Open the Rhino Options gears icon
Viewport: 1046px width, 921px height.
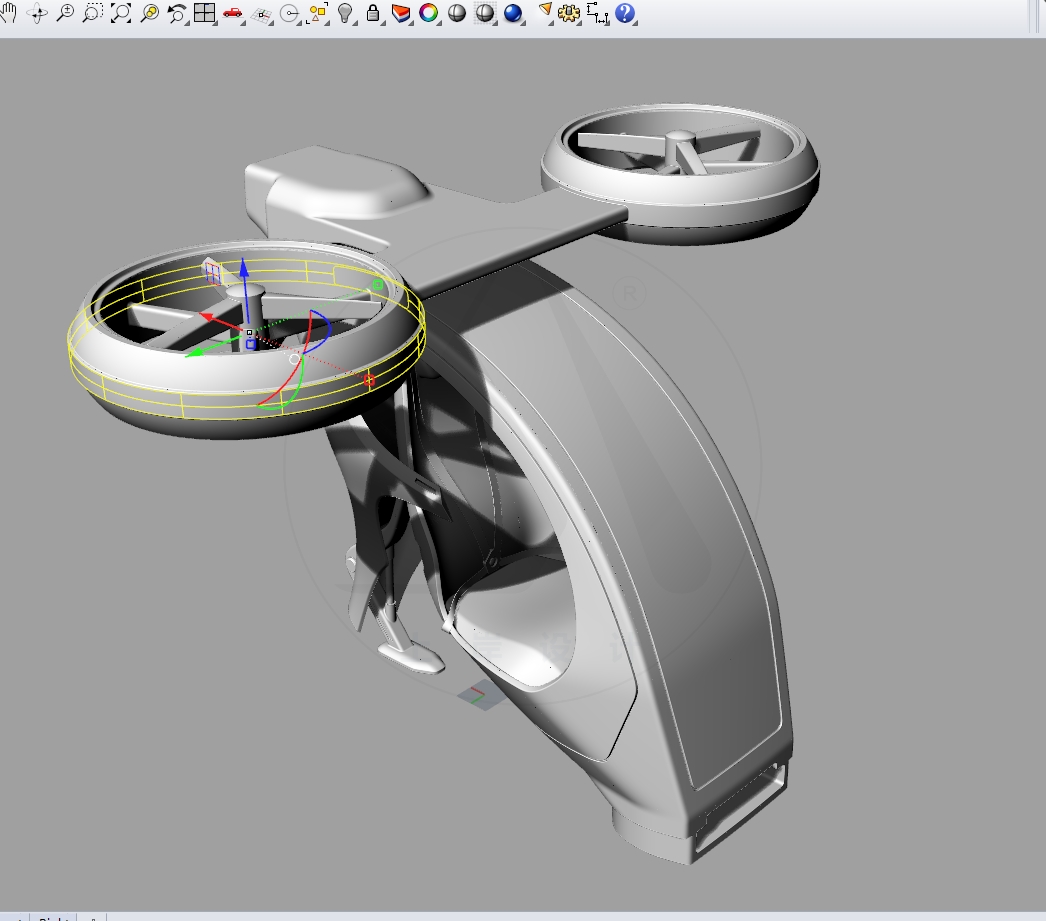tap(567, 14)
